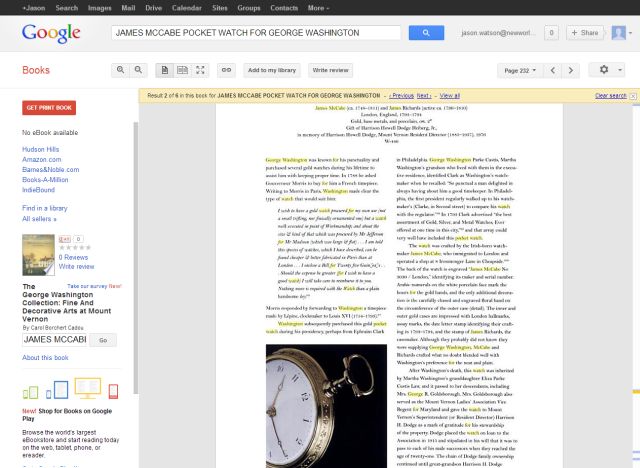The image size is (640, 468).
Task: Switch to two-page view icon
Action: click(182, 70)
